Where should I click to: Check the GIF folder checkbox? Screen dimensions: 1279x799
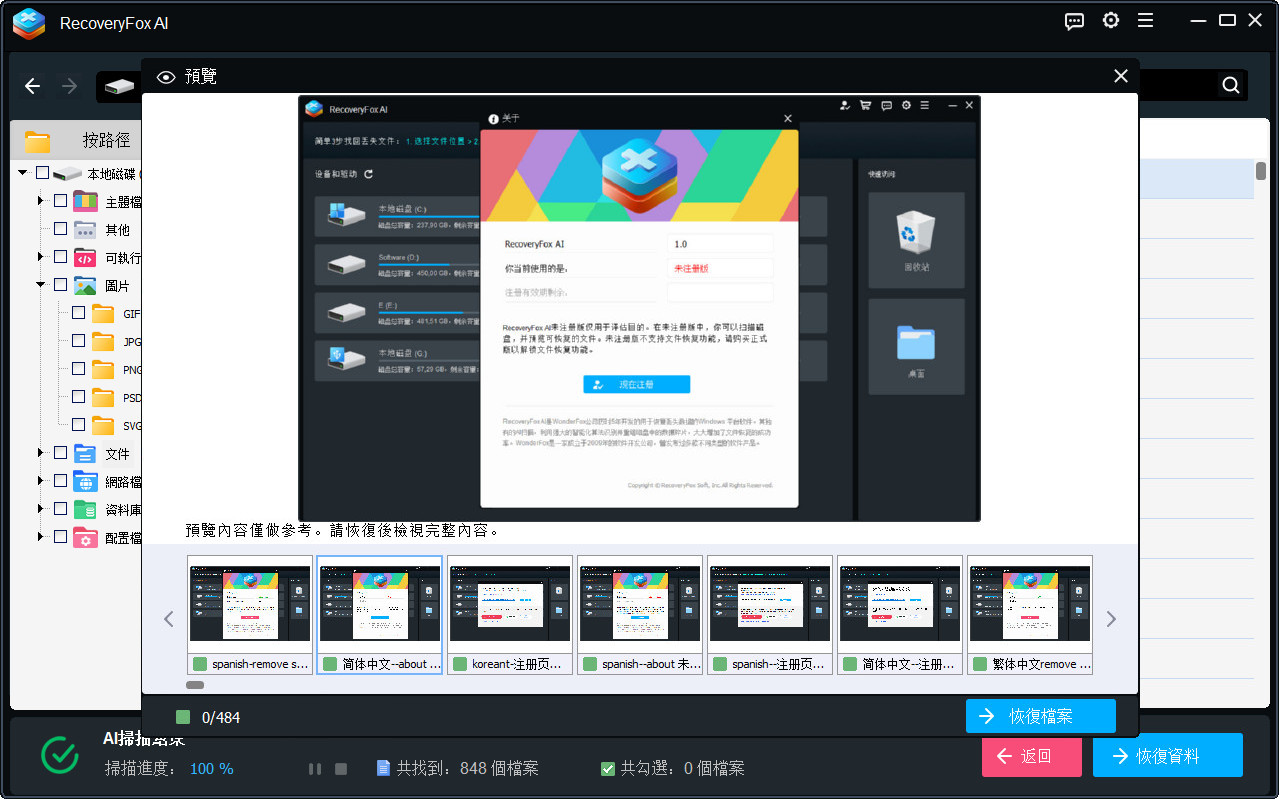[78, 313]
